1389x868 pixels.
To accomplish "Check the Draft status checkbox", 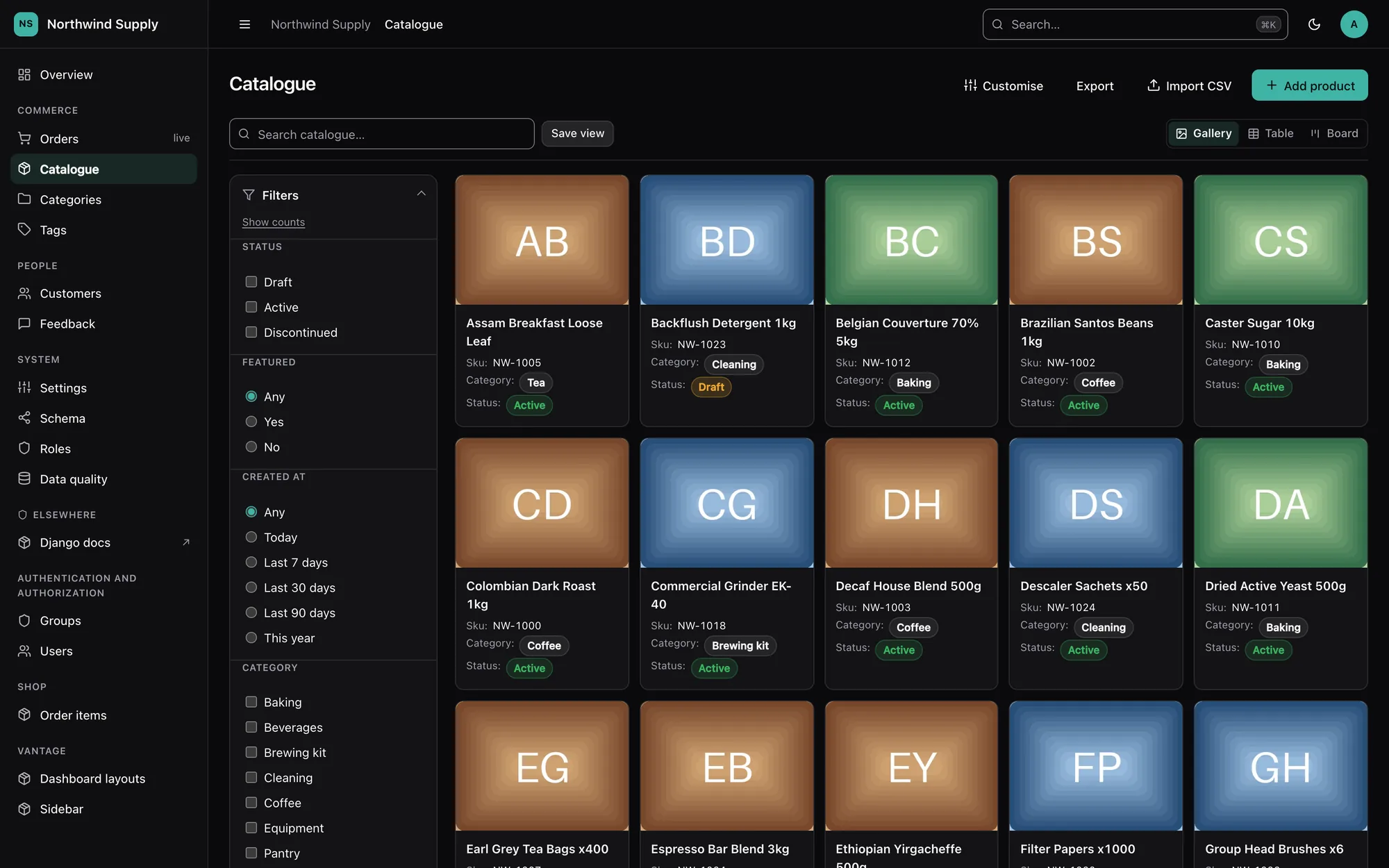I will coord(251,282).
